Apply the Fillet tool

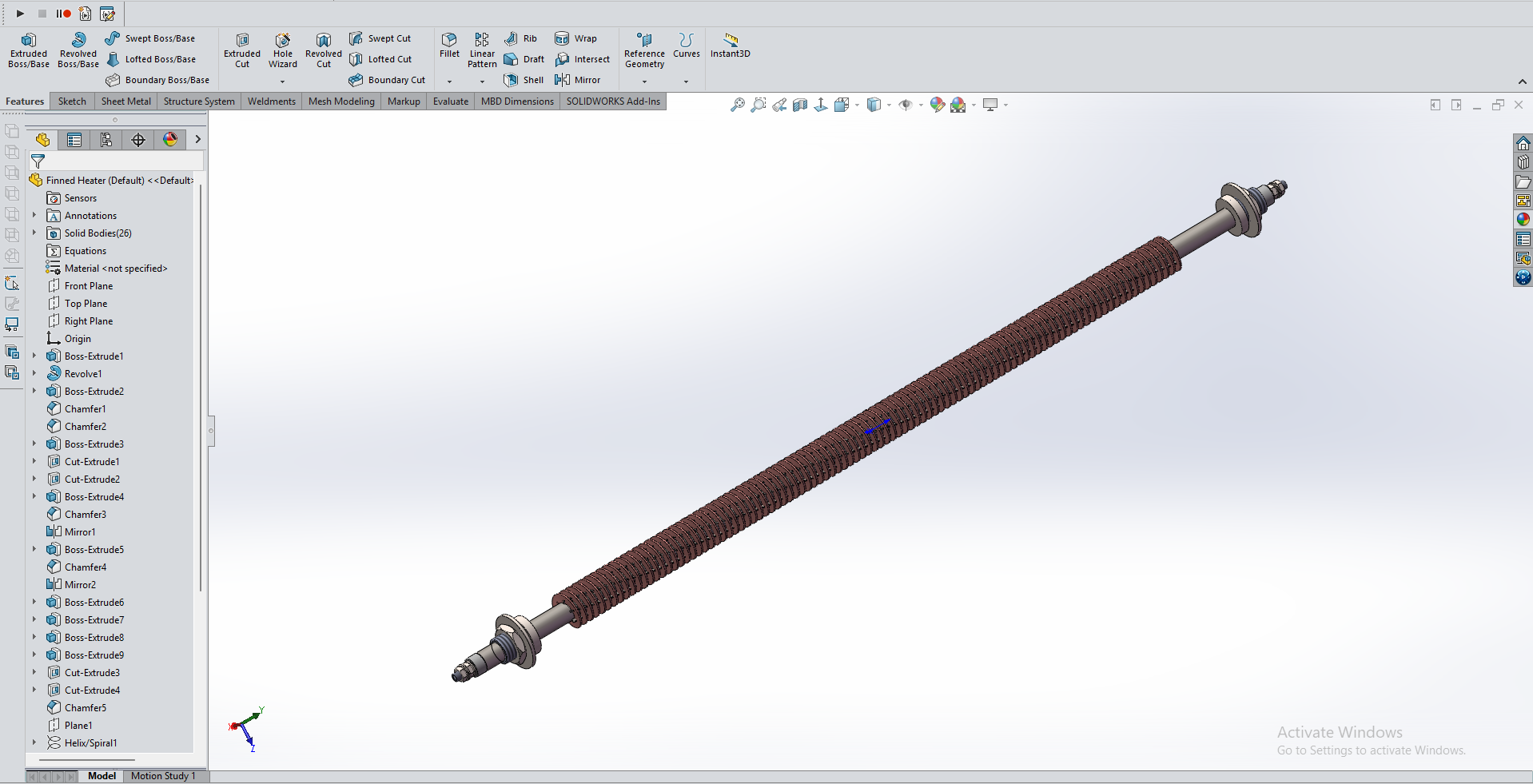[x=449, y=46]
